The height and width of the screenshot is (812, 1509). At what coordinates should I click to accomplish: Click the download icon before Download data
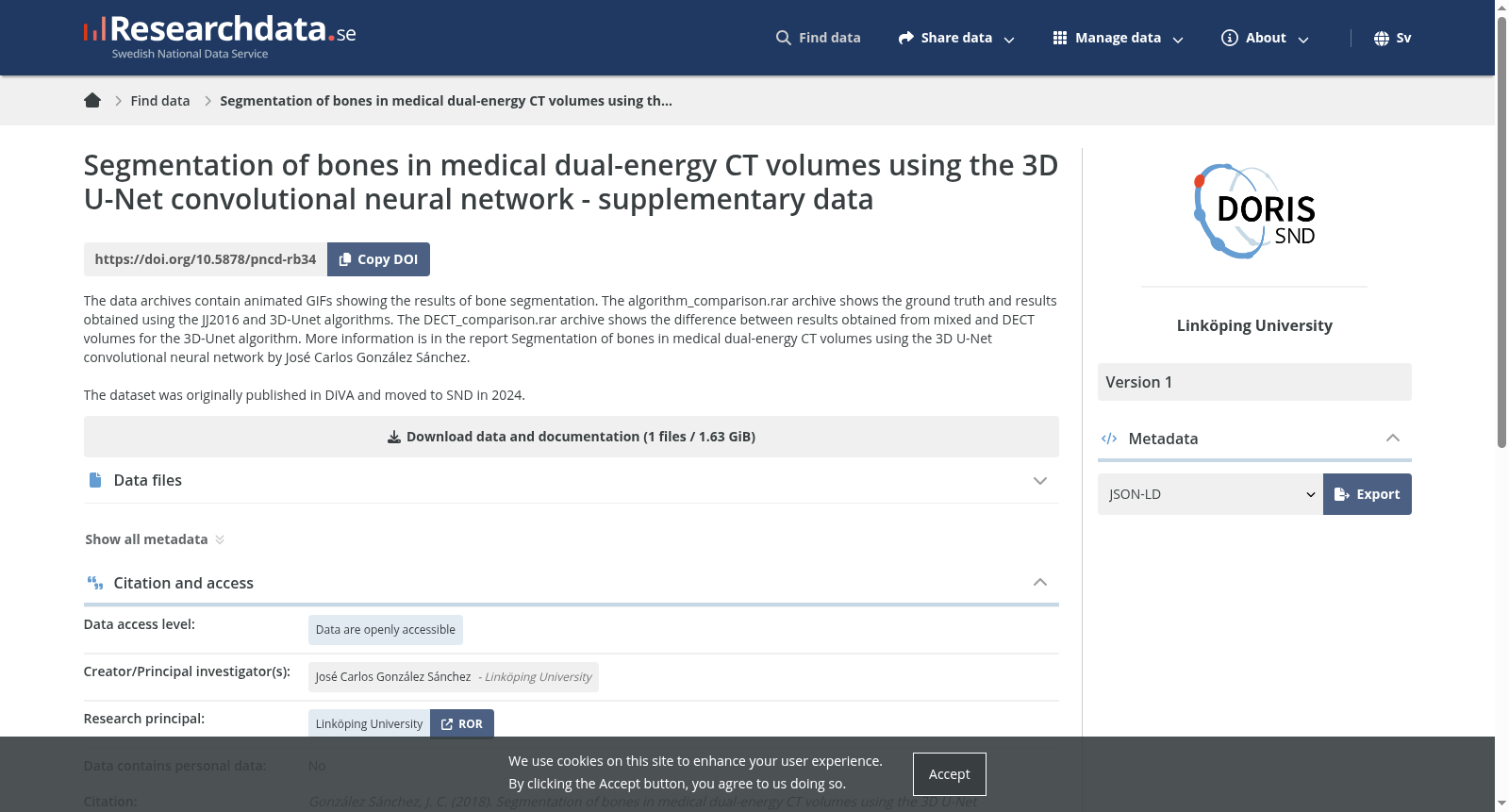[x=394, y=437]
